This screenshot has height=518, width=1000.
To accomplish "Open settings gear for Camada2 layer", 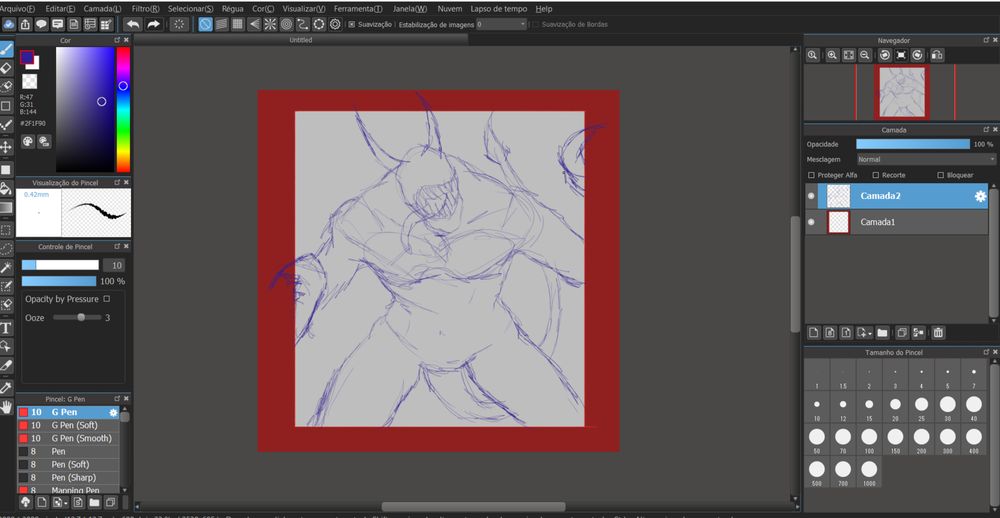I will tap(980, 196).
